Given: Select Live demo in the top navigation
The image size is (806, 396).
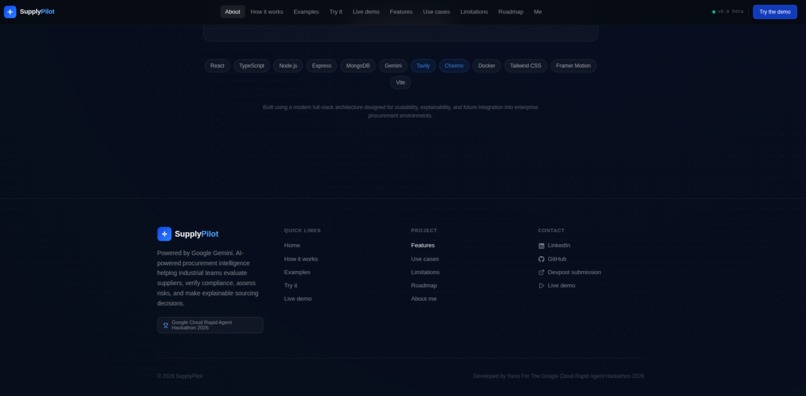Looking at the screenshot, I should pyautogui.click(x=366, y=12).
